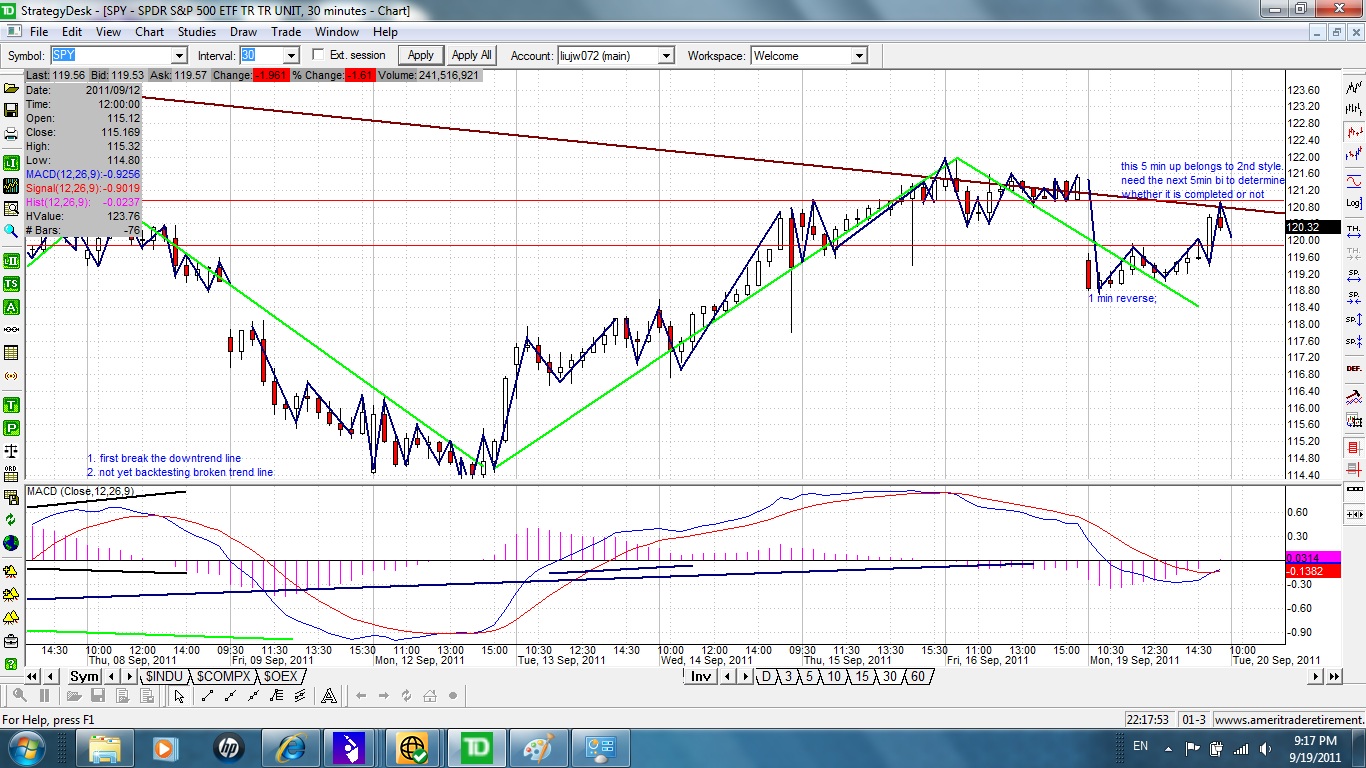The height and width of the screenshot is (768, 1366).
Task: Open the Interval dropdown list
Action: (x=291, y=56)
